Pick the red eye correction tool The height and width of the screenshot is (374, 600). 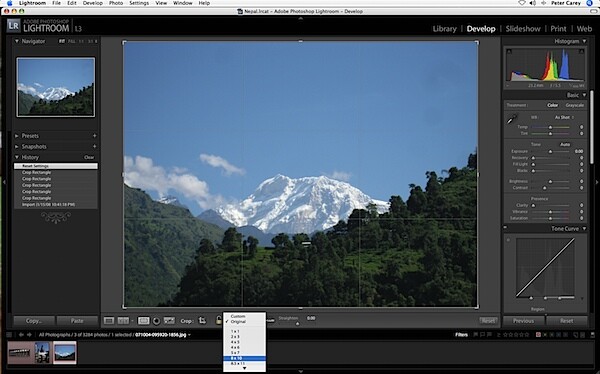click(x=169, y=321)
